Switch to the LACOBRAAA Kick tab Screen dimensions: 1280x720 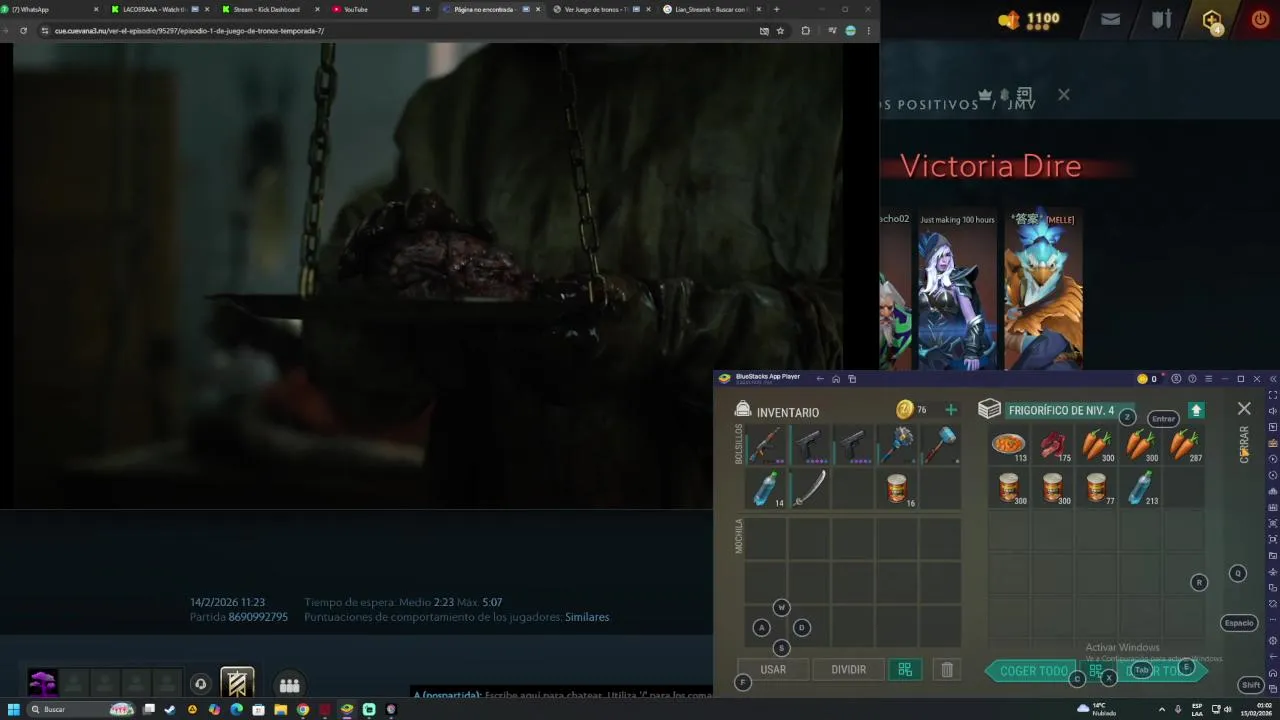click(x=158, y=9)
